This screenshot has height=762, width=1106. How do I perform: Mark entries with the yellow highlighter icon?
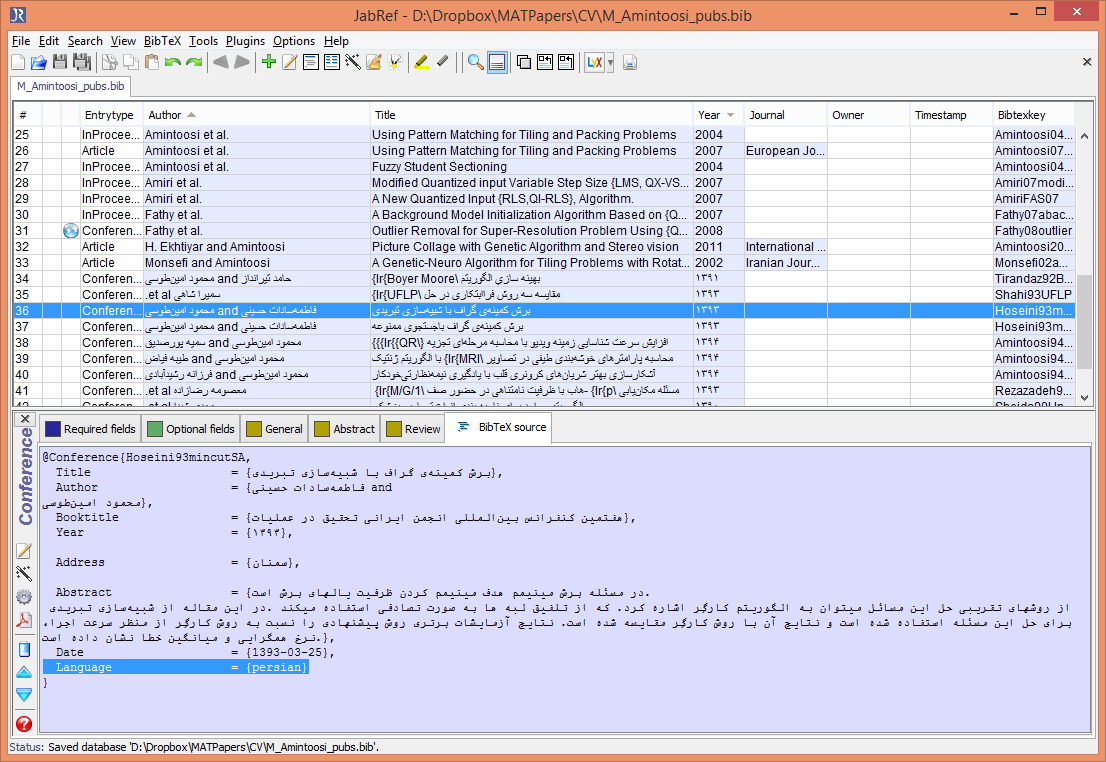click(x=421, y=63)
